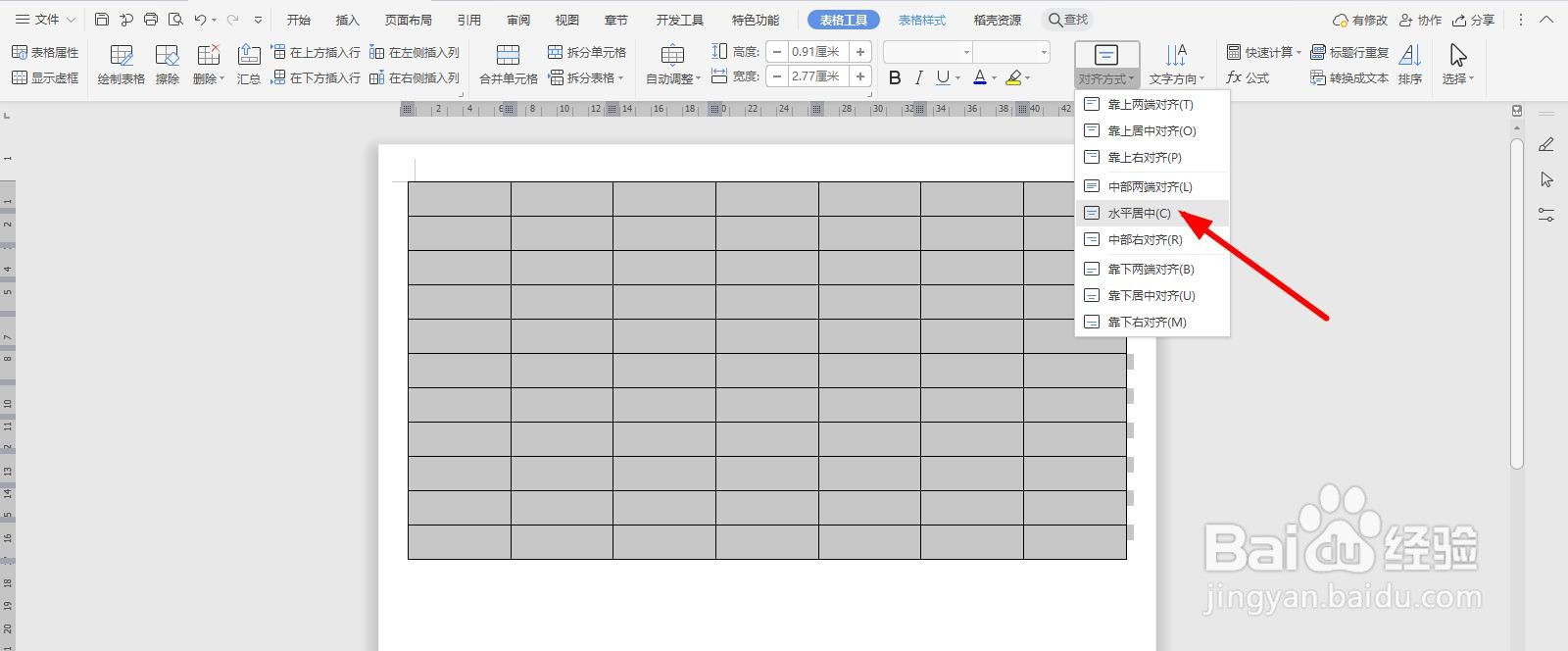The height and width of the screenshot is (651, 1568).
Task: Open highlight color dropdown arrow
Action: 1028,78
